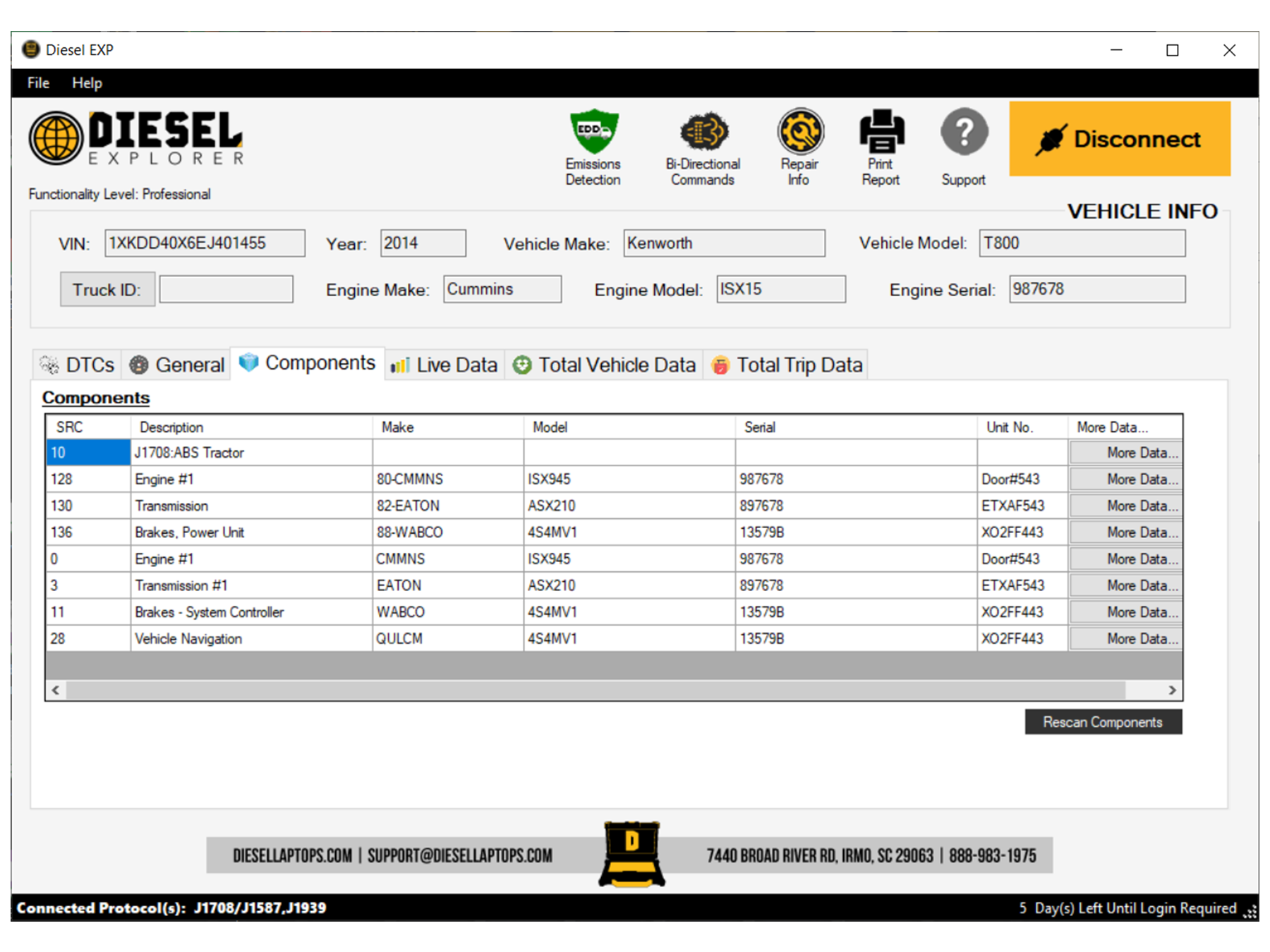Open More Data for SRC 0 Engine #1

[x=1126, y=559]
